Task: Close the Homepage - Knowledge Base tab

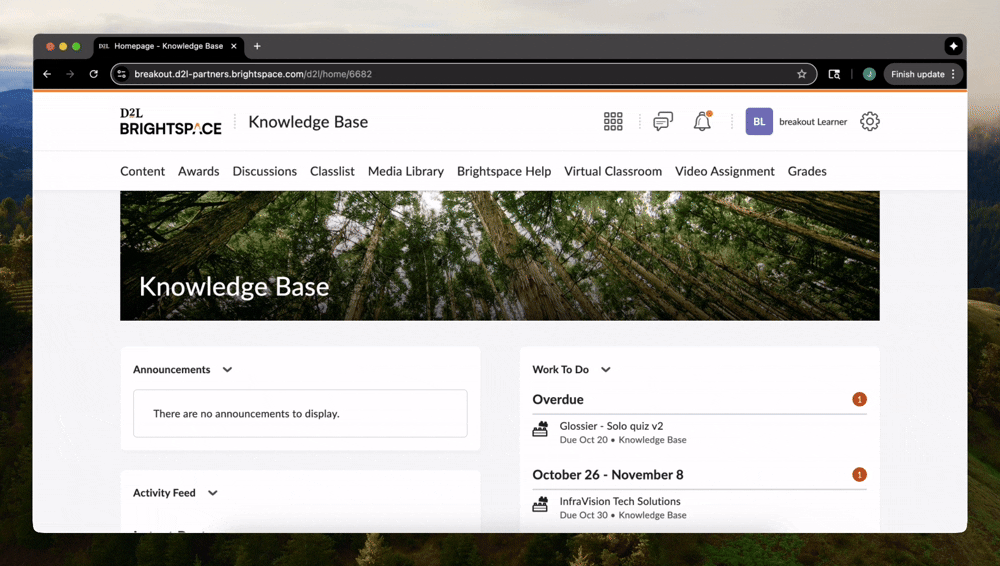Action: click(233, 46)
